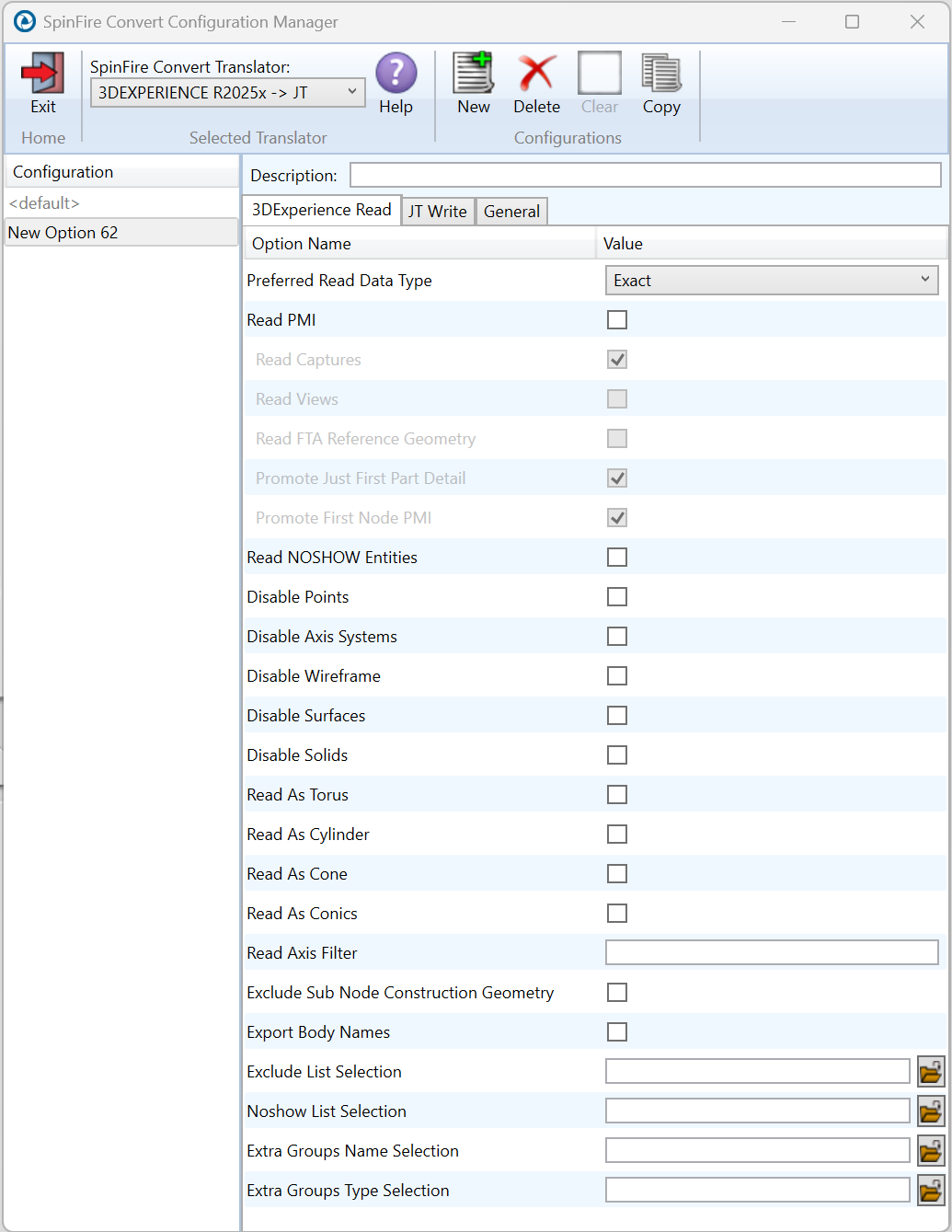This screenshot has width=952, height=1232.
Task: Toggle the Read As Conics checkbox
Action: click(617, 914)
